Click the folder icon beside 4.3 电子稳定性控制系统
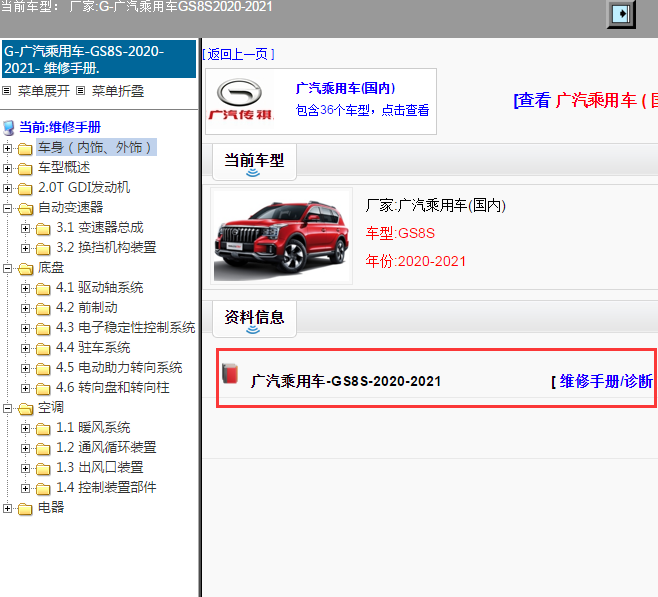This screenshot has height=597, width=658. pyautogui.click(x=43, y=328)
